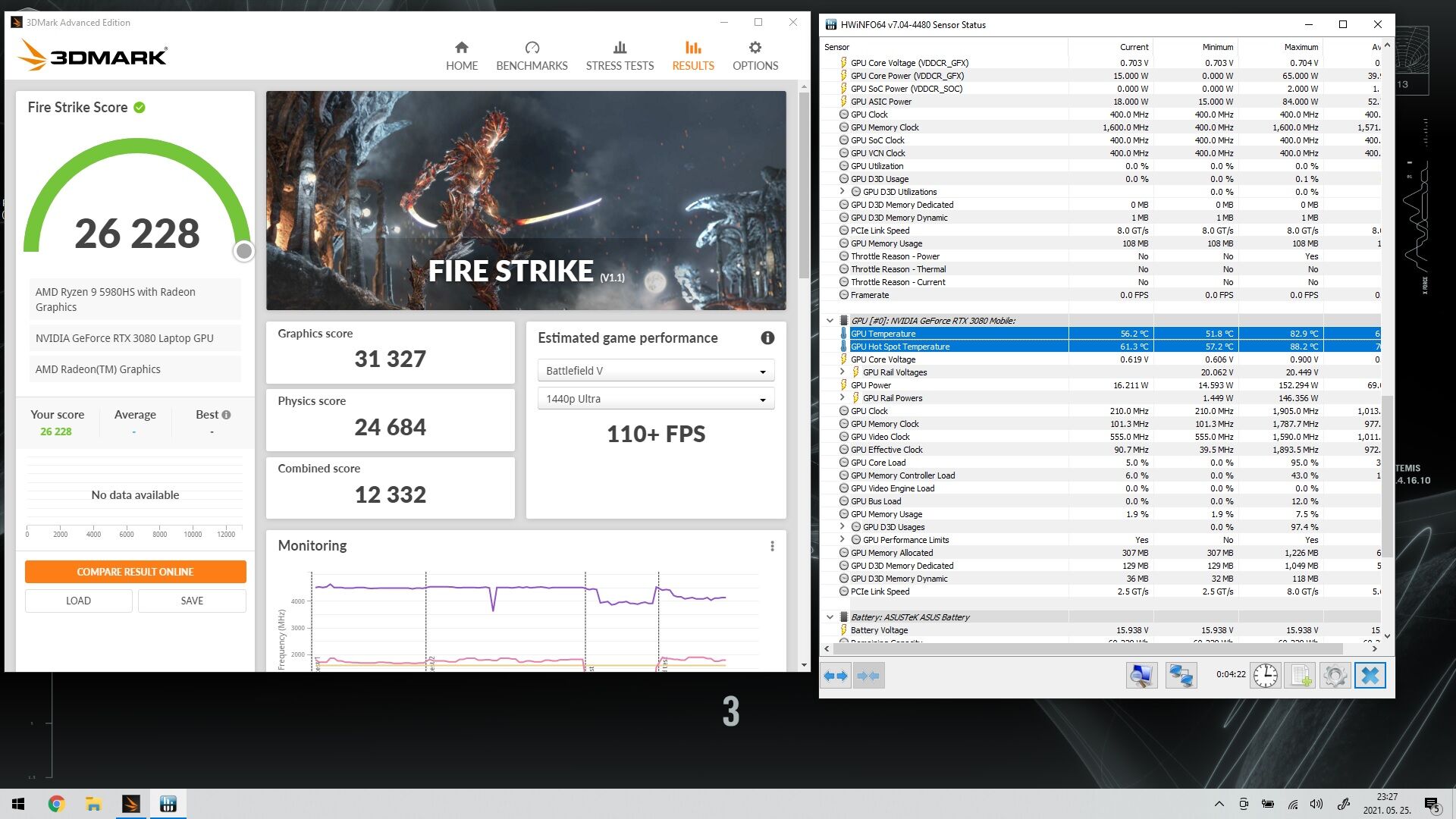Viewport: 1456px width, 819px height.
Task: Open the 1440p Ultra resolution dropdown
Action: [655, 399]
